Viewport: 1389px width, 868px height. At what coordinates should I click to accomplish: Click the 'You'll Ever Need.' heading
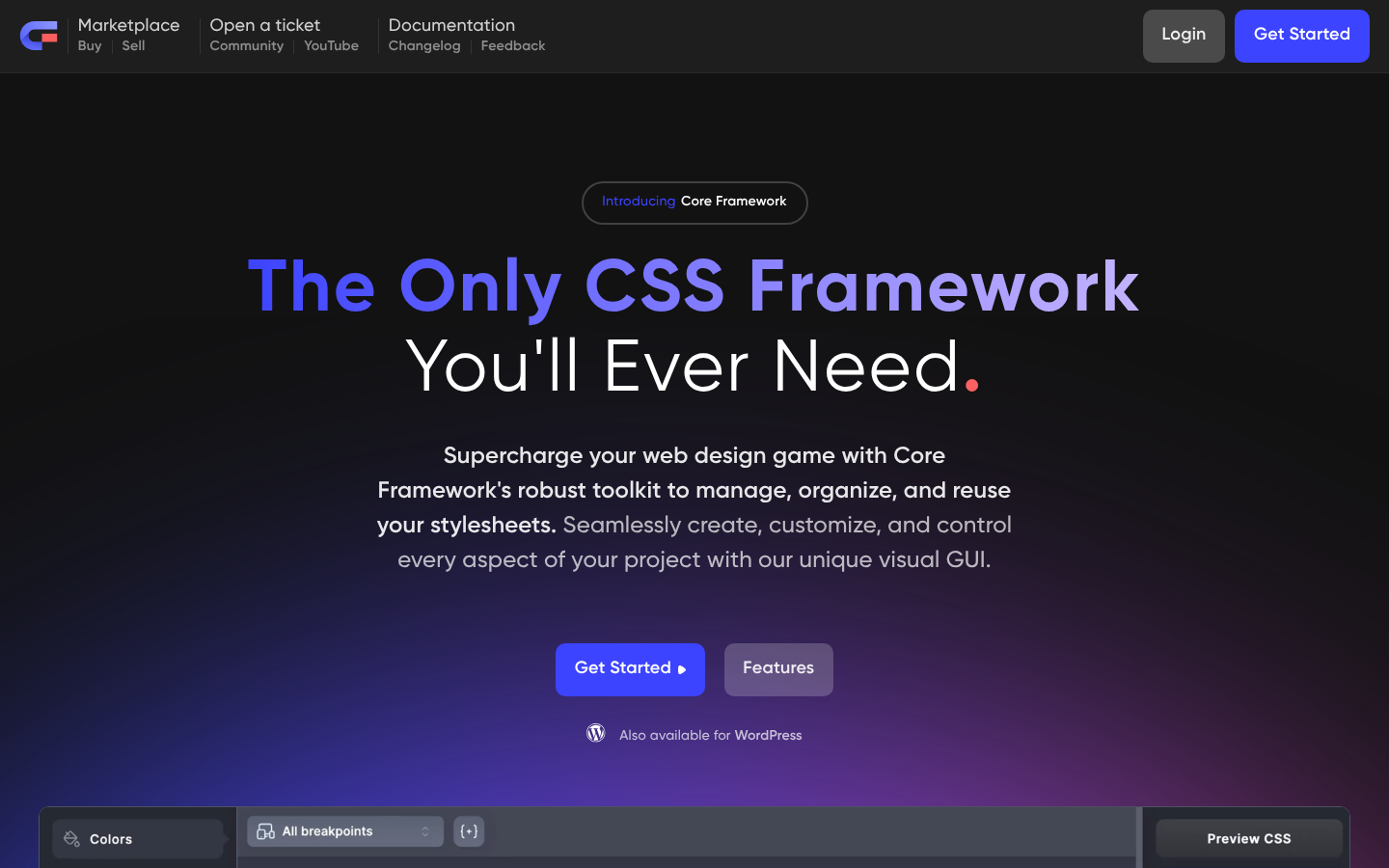(x=694, y=367)
